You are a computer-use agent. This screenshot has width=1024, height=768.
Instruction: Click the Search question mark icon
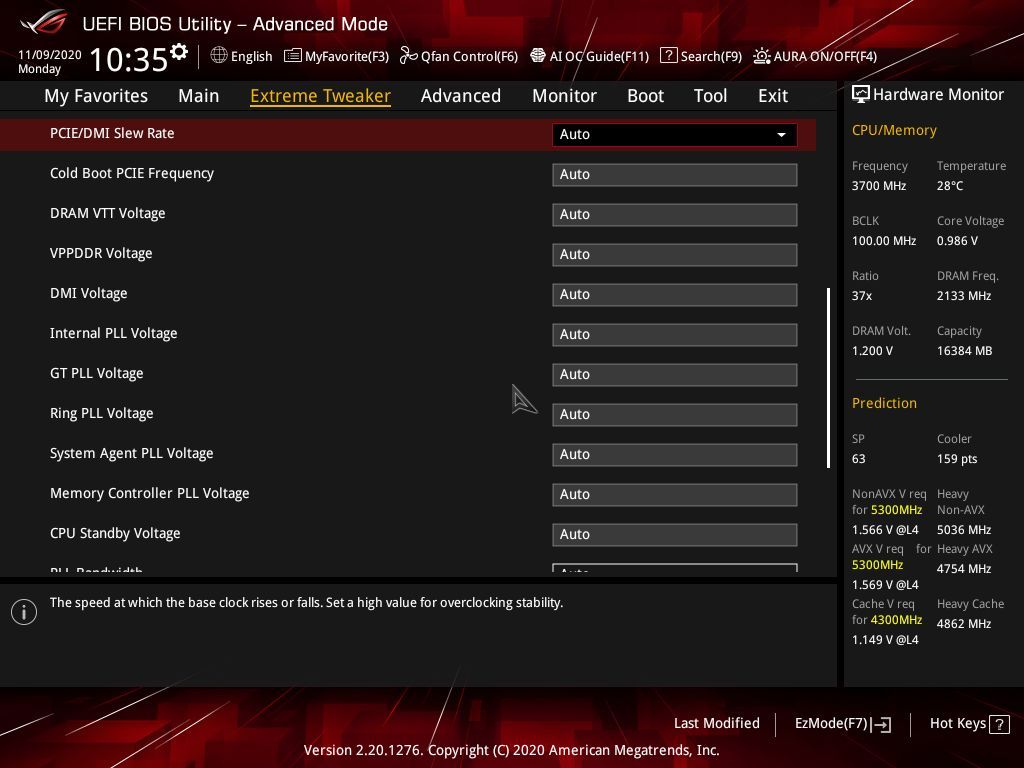pos(669,56)
